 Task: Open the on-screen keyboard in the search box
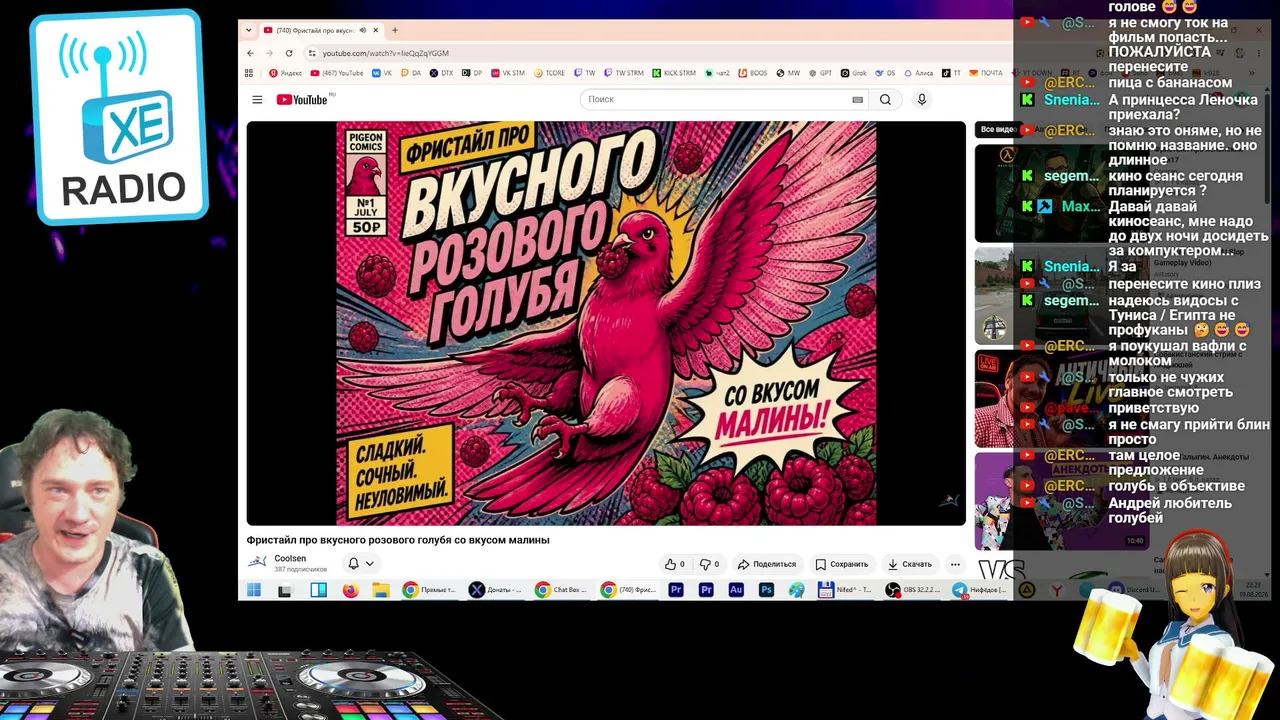point(857,100)
